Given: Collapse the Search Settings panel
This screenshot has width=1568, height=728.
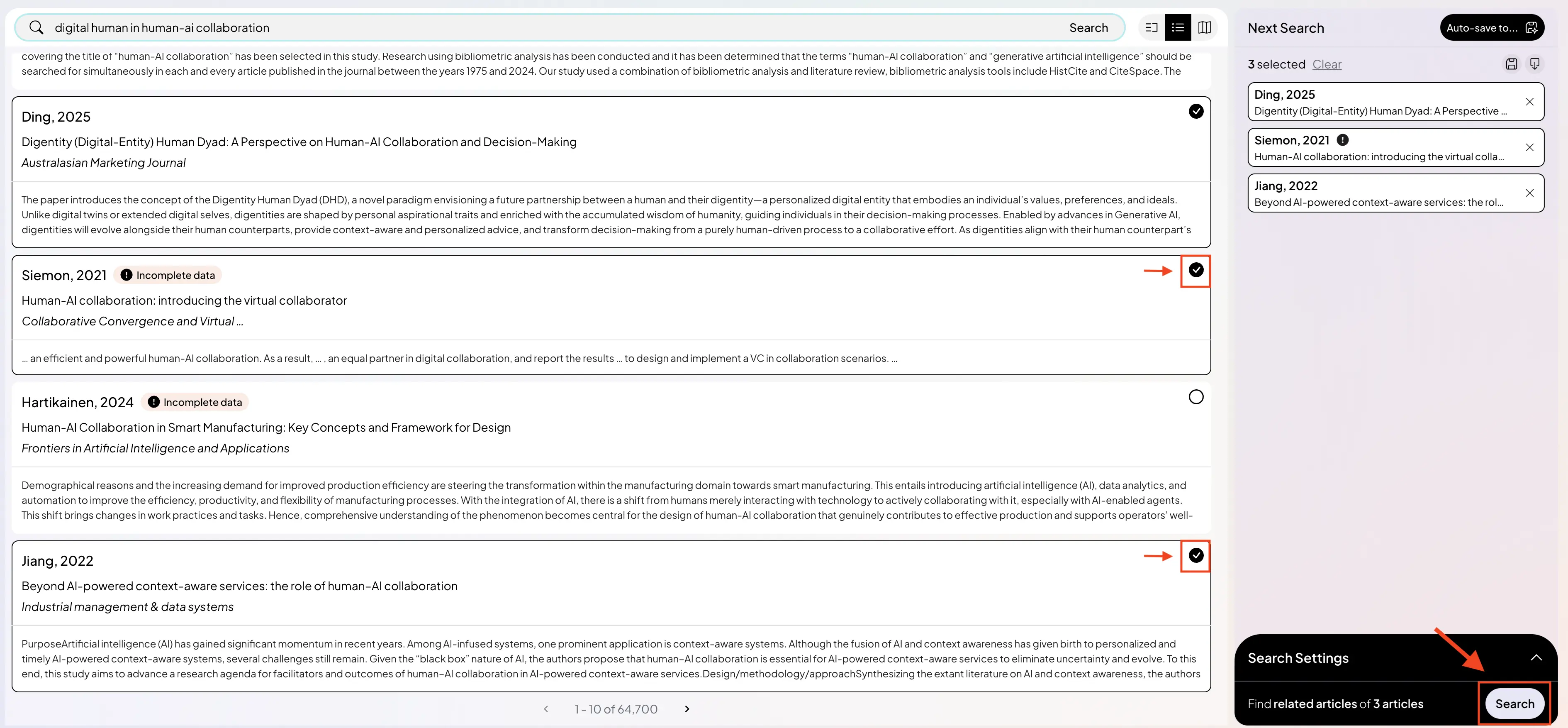Looking at the screenshot, I should tap(1536, 657).
